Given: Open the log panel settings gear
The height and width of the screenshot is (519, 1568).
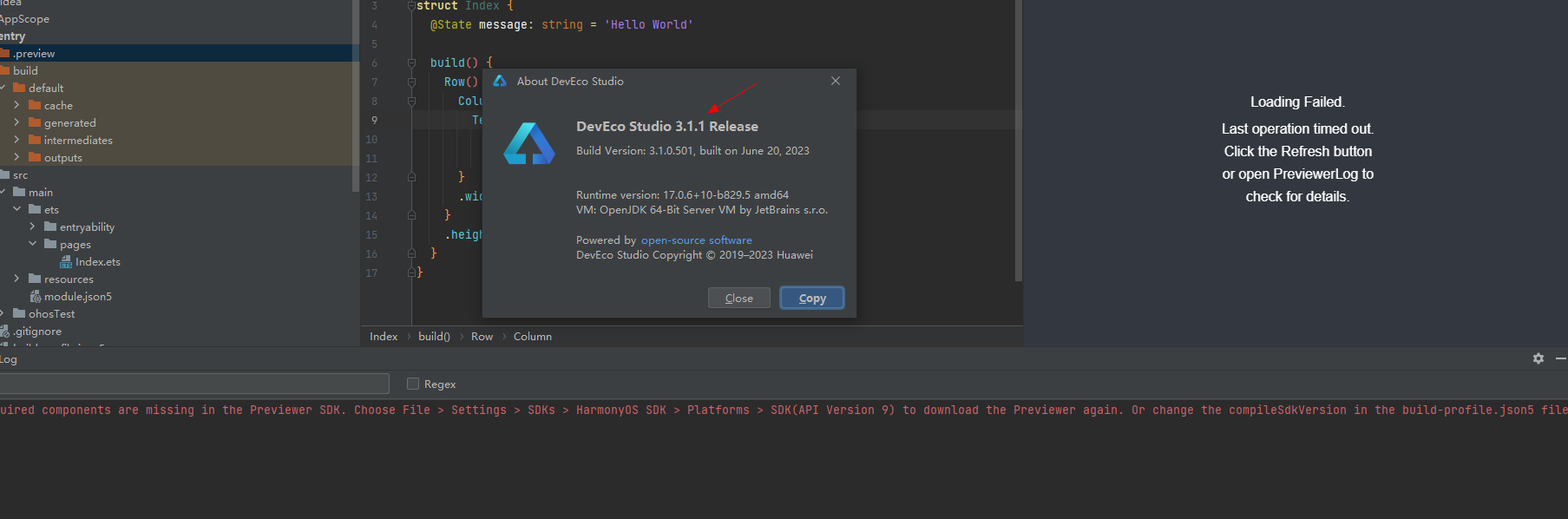Looking at the screenshot, I should (1538, 358).
